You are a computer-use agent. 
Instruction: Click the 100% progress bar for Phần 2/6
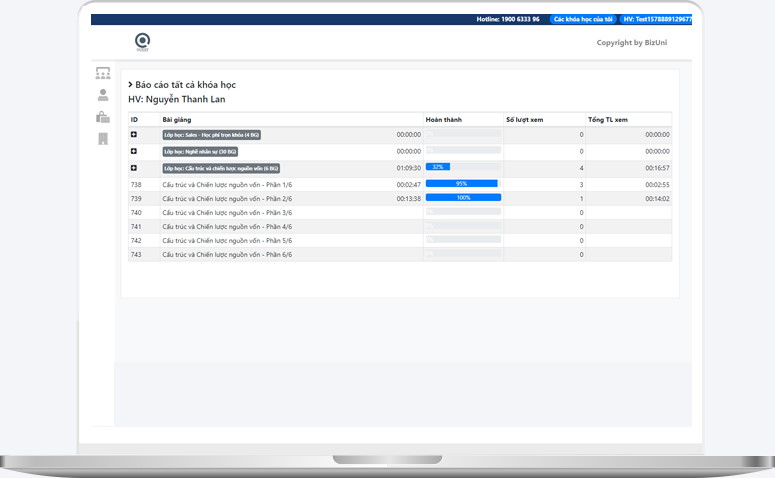coord(463,198)
